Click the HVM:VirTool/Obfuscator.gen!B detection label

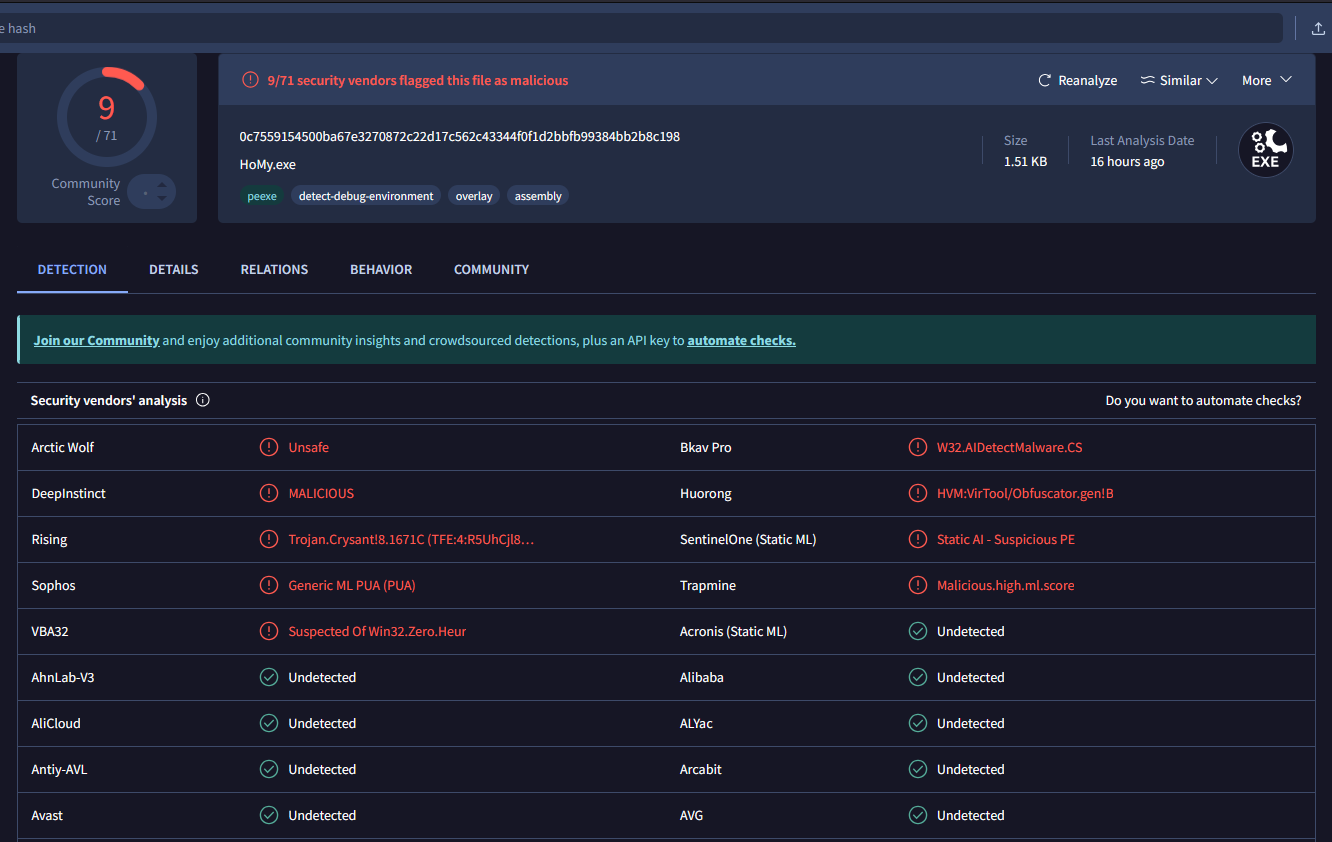tap(1025, 493)
